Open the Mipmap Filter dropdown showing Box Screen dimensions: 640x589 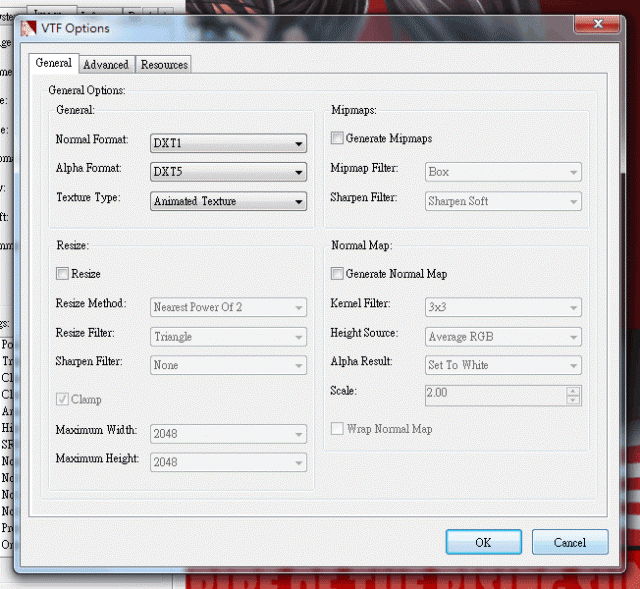[x=503, y=172]
